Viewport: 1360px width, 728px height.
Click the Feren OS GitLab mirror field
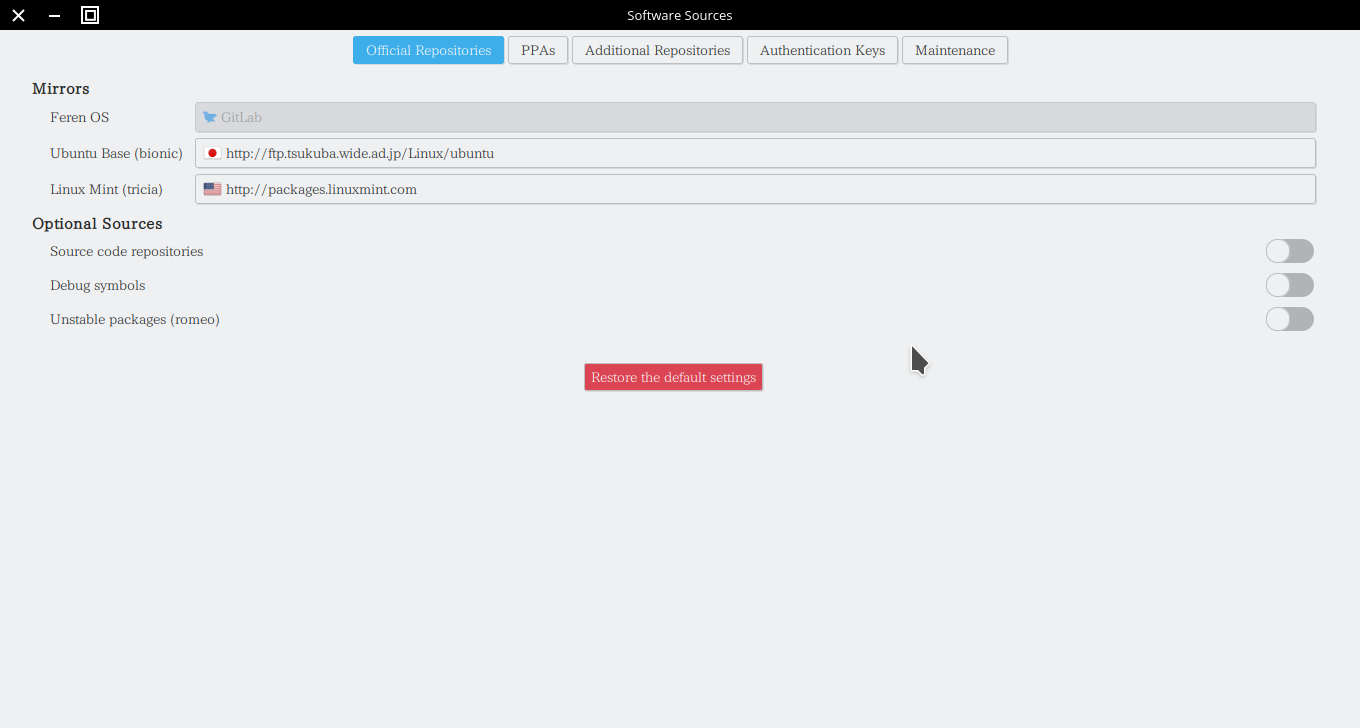pos(755,117)
